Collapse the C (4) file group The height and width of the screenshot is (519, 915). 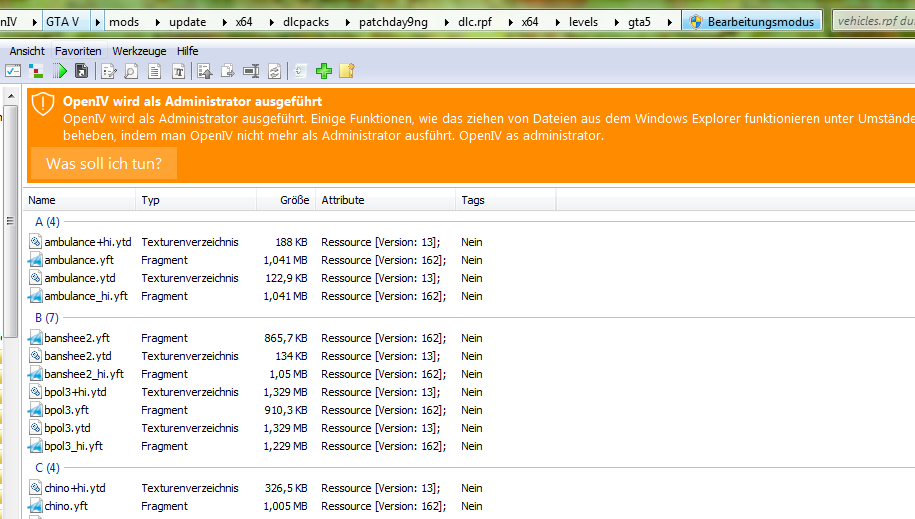[x=47, y=468]
